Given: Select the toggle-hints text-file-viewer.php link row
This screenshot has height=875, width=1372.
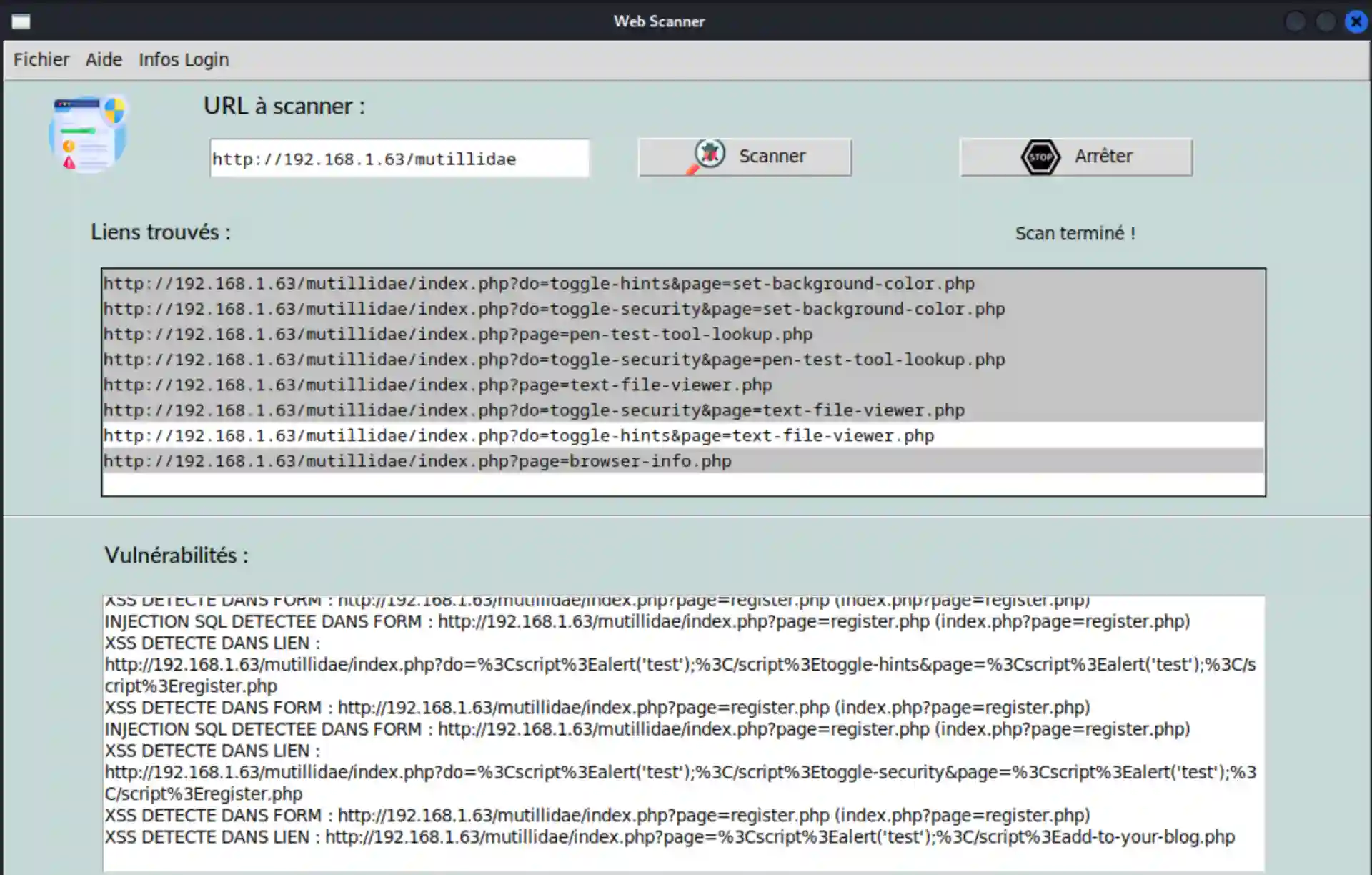Looking at the screenshot, I should (519, 435).
